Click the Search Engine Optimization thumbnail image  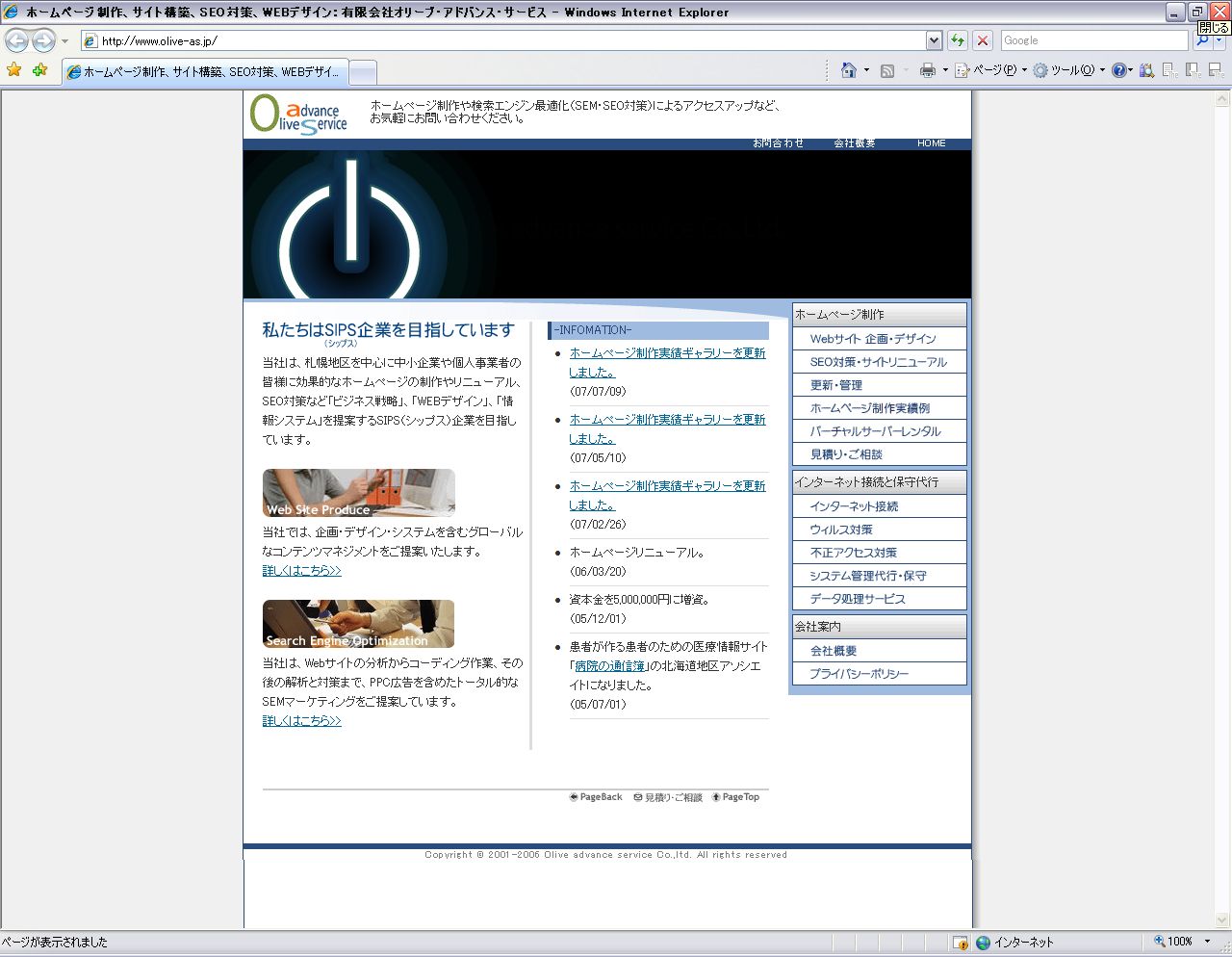[x=359, y=624]
